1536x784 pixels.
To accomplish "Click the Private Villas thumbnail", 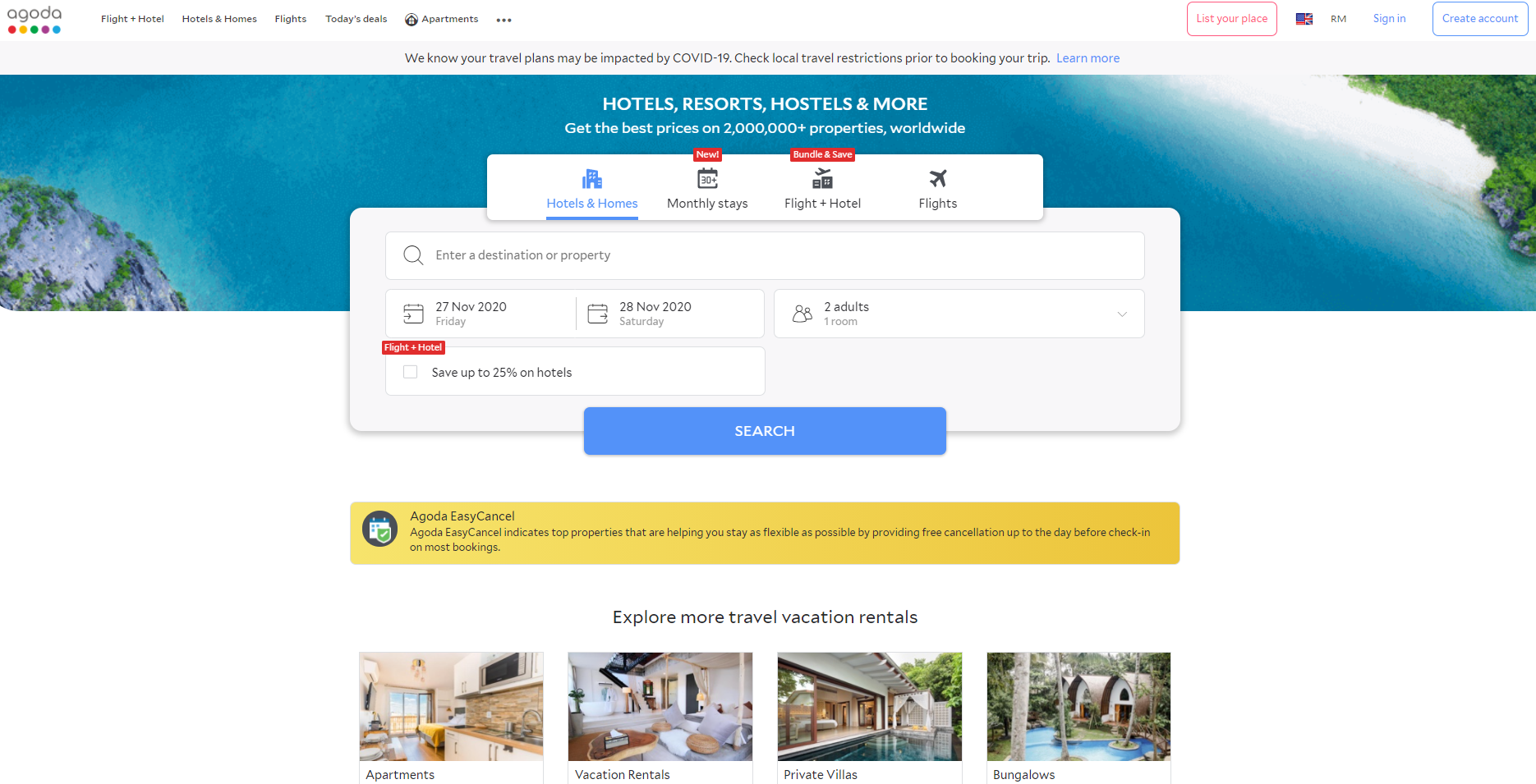I will tap(869, 706).
